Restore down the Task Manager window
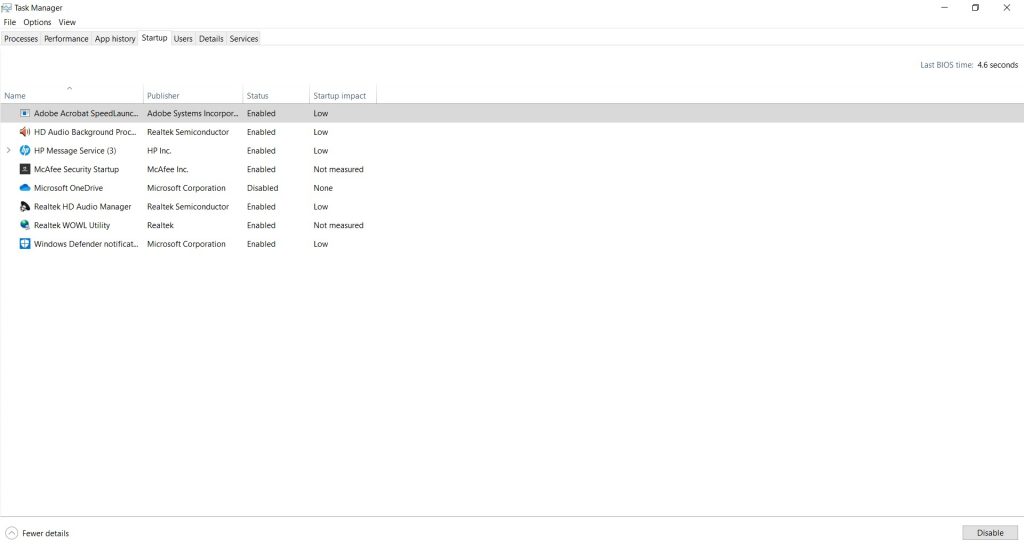Image resolution: width=1024 pixels, height=549 pixels. click(975, 8)
